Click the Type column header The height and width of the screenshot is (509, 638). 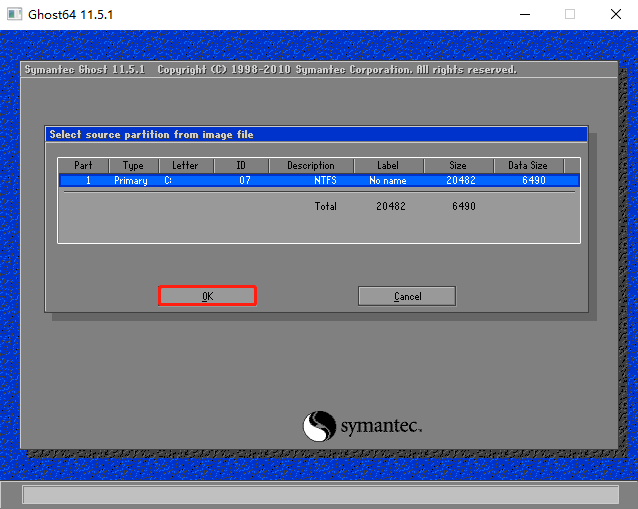tap(133, 166)
